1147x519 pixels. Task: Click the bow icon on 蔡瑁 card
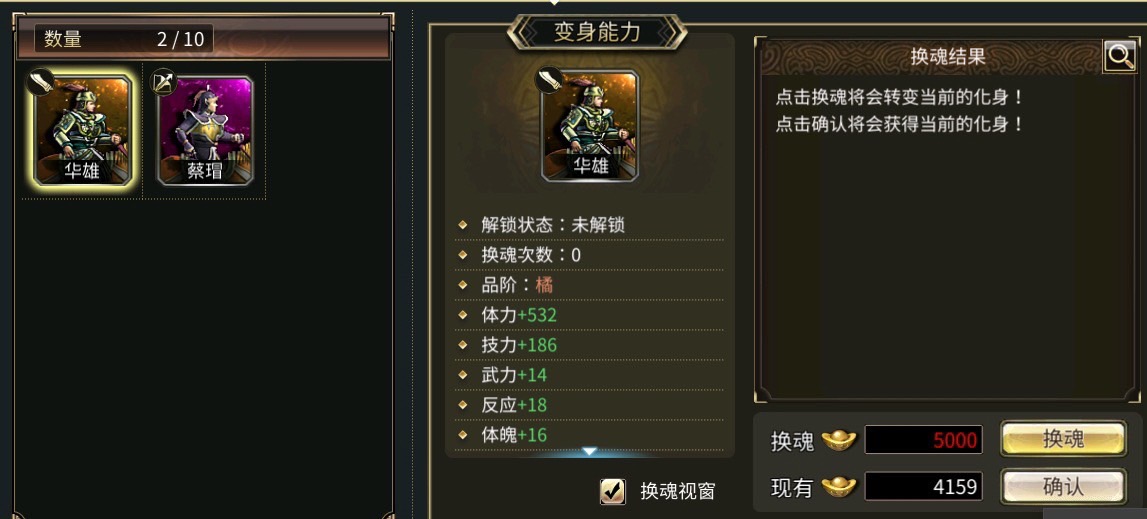tap(164, 81)
